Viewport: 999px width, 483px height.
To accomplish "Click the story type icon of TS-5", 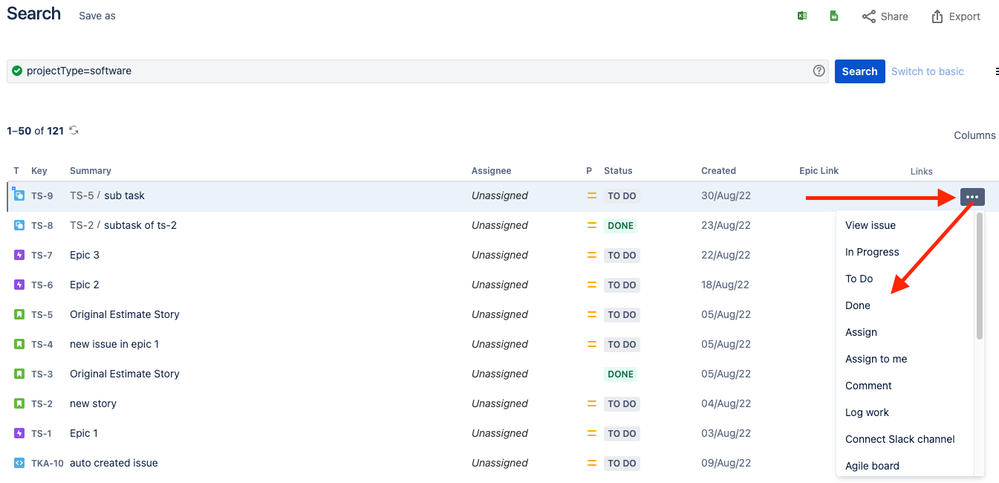I will coord(19,314).
